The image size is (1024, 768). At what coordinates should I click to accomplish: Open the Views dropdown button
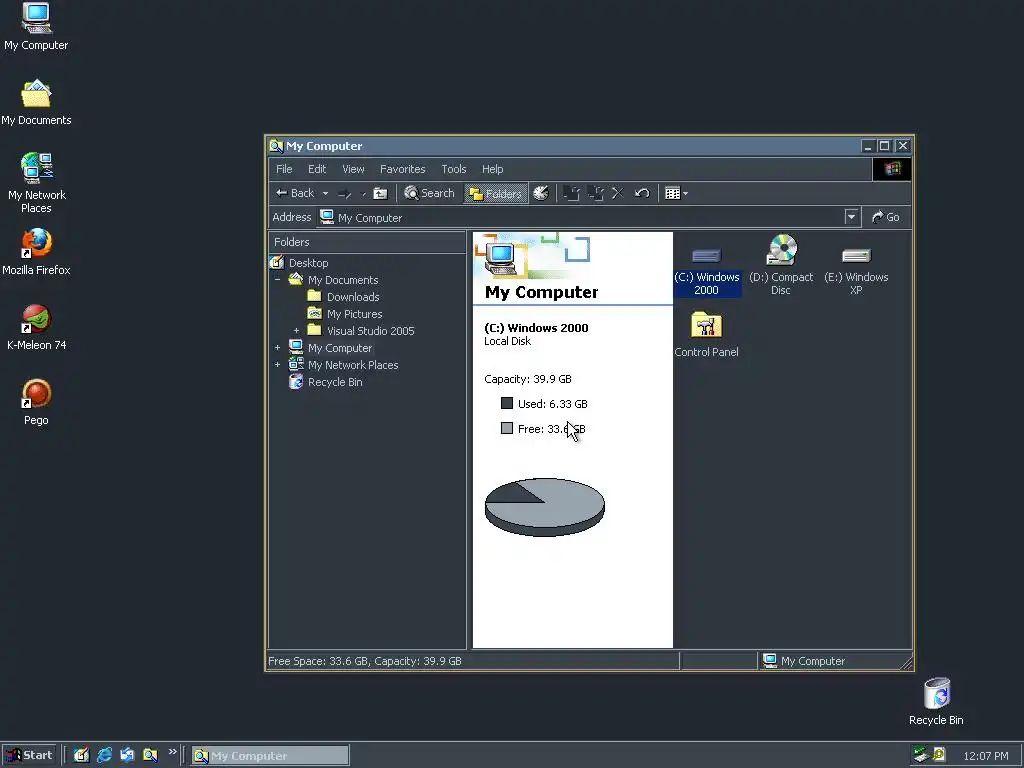pos(676,193)
